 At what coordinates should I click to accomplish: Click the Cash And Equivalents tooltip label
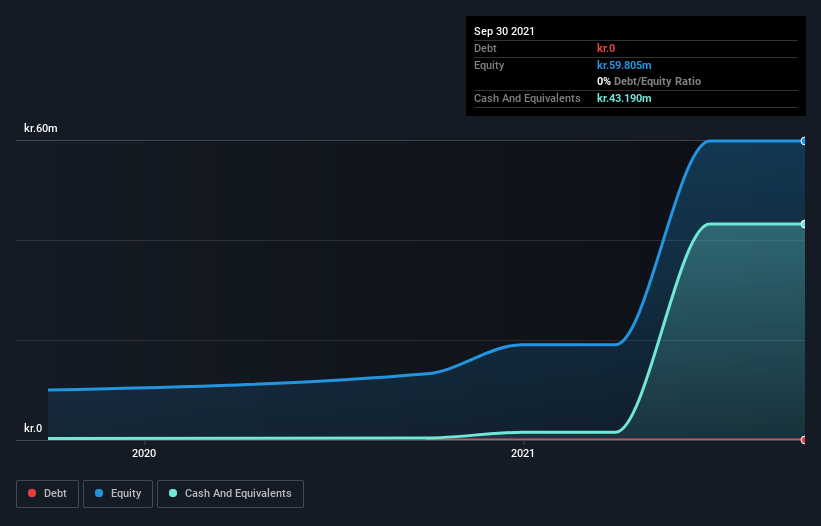click(527, 98)
